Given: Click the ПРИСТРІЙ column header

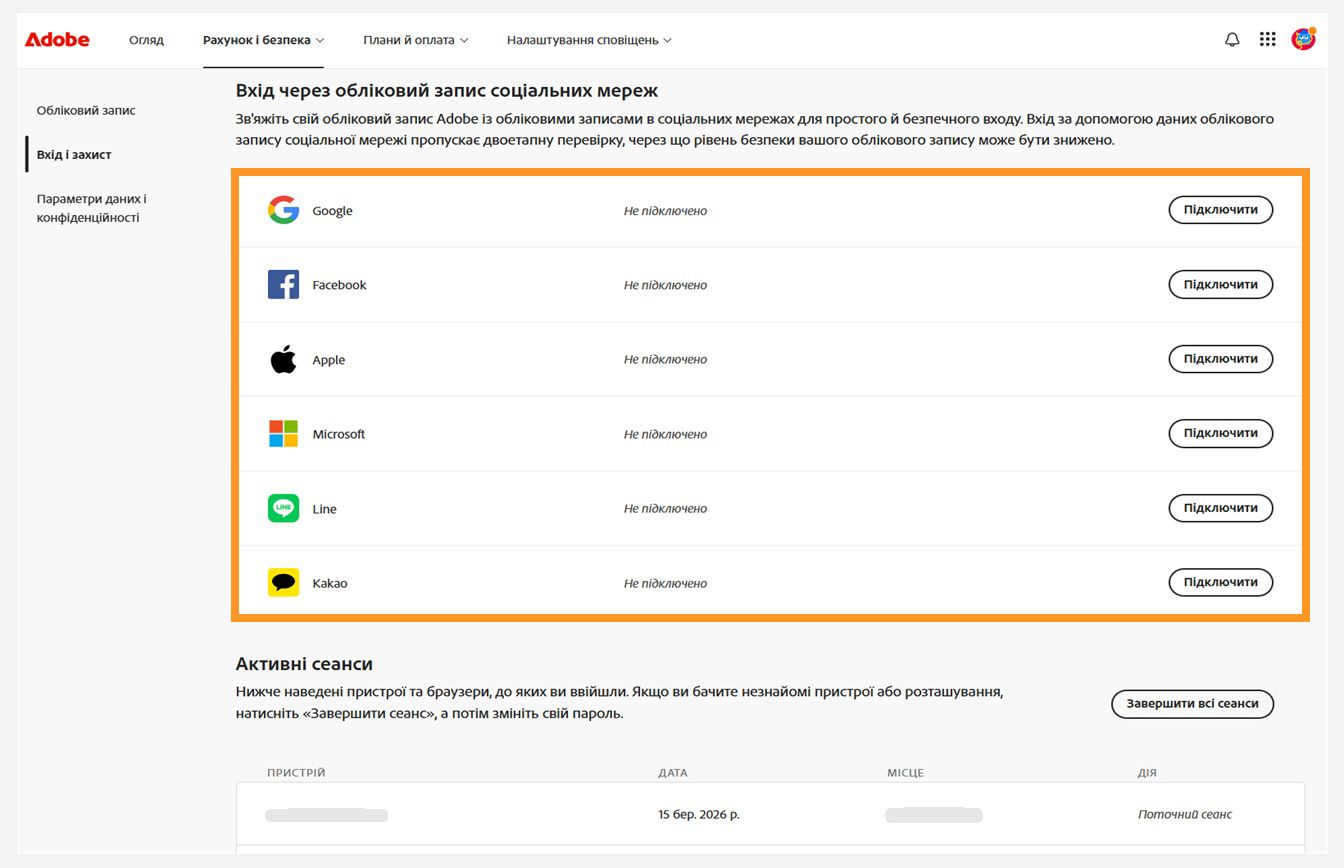Looking at the screenshot, I should (x=296, y=773).
